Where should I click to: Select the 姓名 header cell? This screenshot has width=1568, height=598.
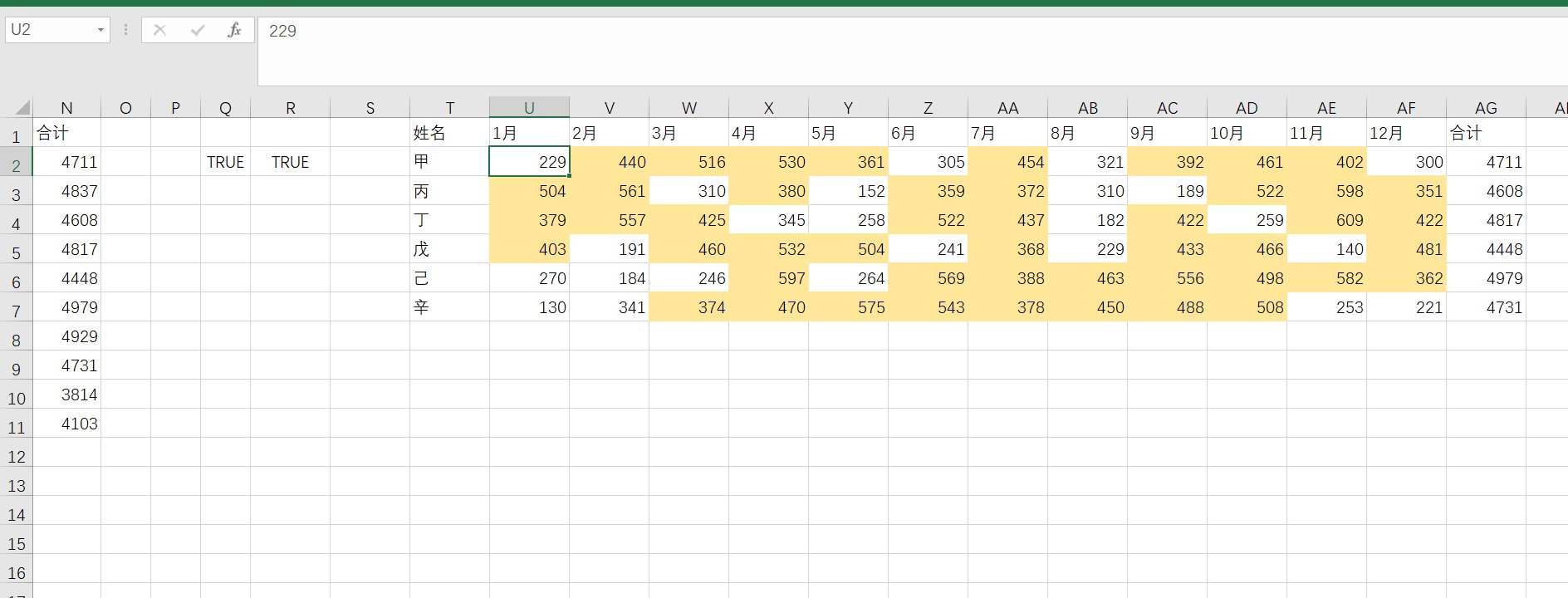[x=449, y=133]
